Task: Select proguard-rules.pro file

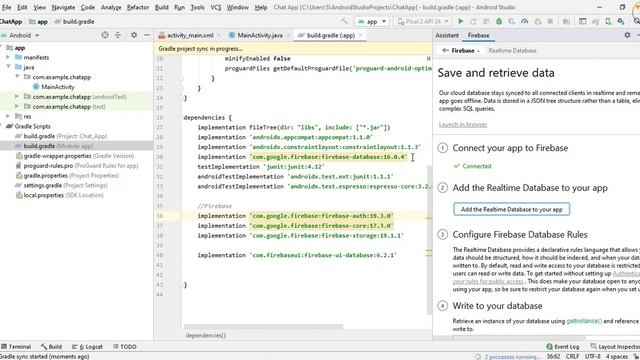Action: 77,166
